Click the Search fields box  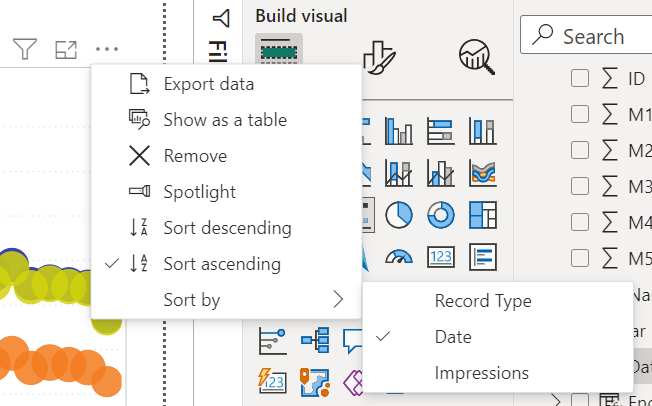pos(586,35)
